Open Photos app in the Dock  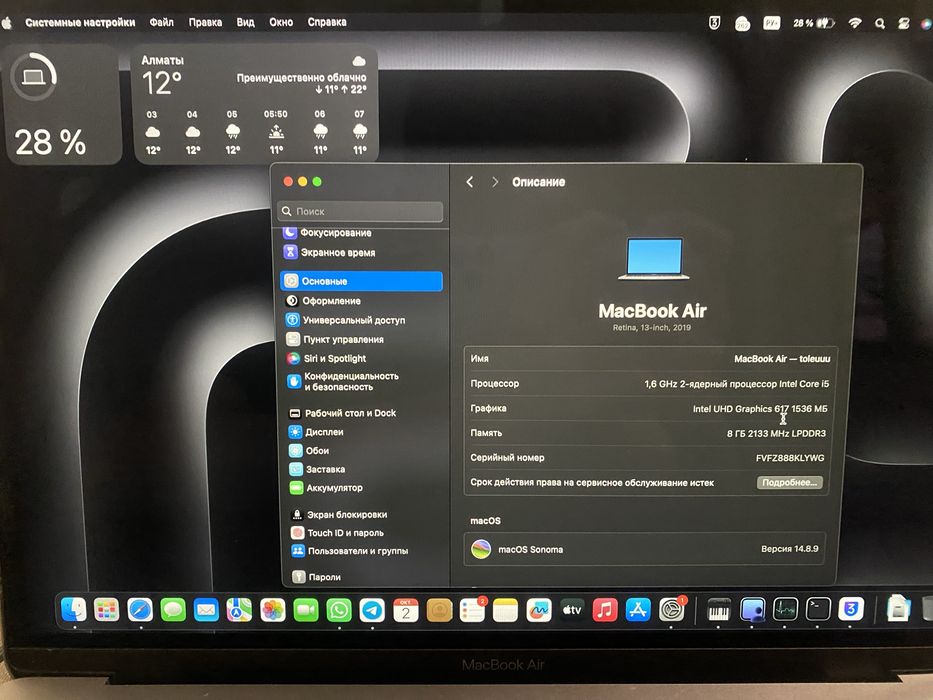[273, 610]
